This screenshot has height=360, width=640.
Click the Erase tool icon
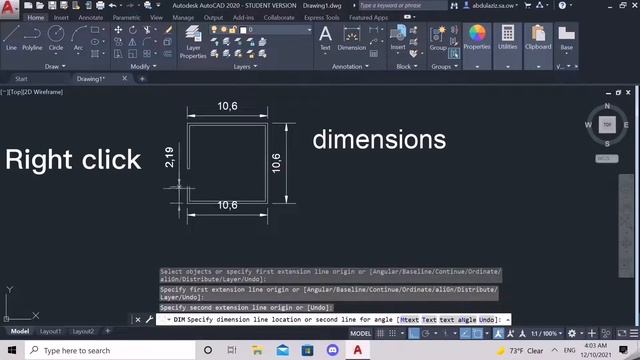click(x=168, y=30)
